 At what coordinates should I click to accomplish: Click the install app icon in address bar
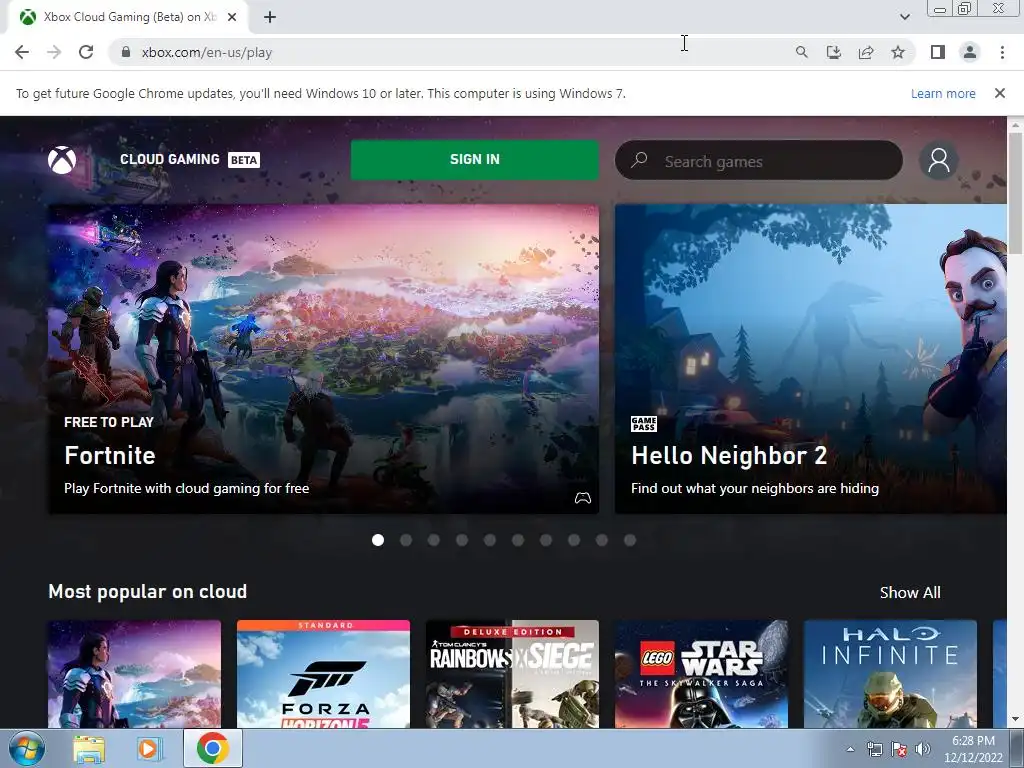point(833,52)
